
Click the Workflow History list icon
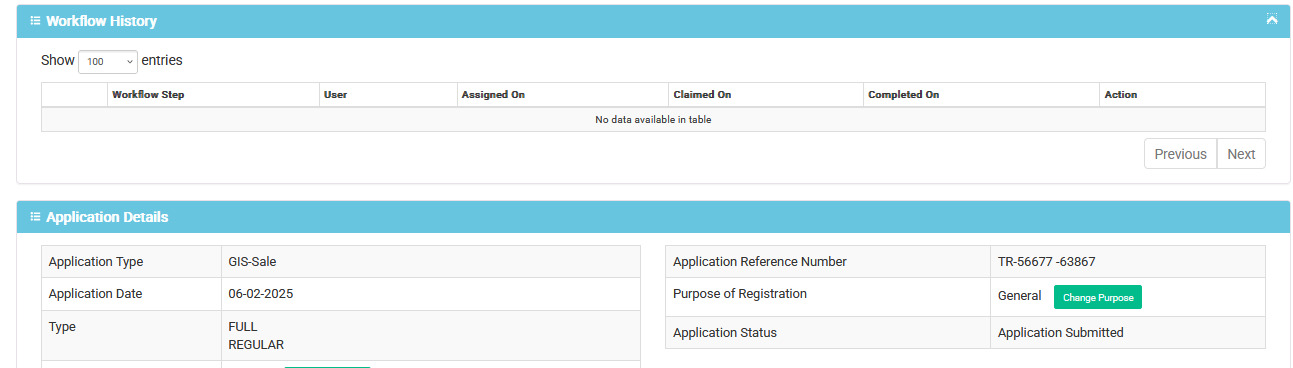pos(35,21)
